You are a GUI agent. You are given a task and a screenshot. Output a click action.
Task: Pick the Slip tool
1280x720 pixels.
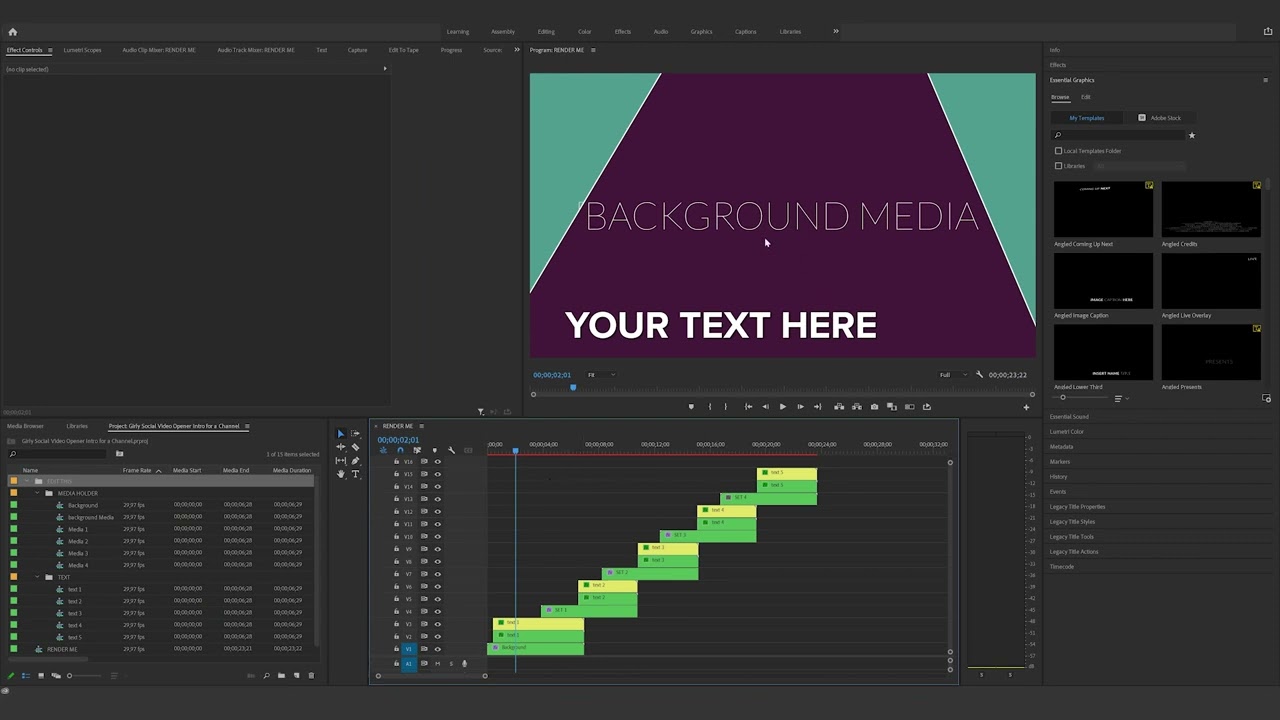click(x=340, y=461)
